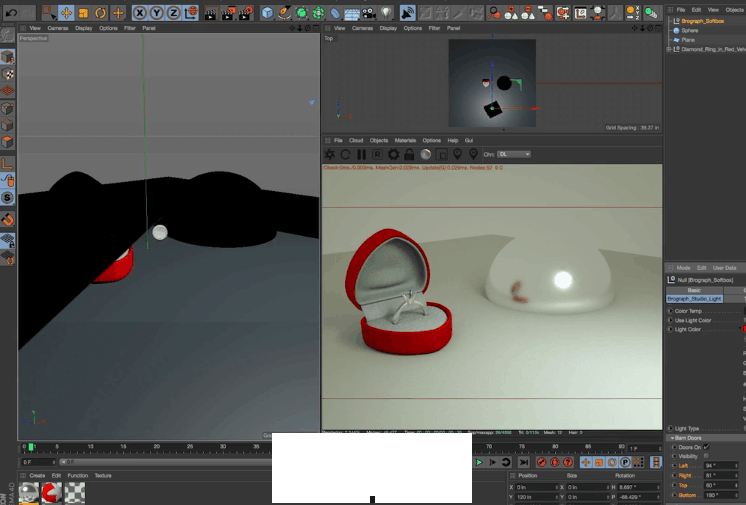This screenshot has height=505, width=746.
Task: Add a cube primitive object
Action: [x=267, y=13]
